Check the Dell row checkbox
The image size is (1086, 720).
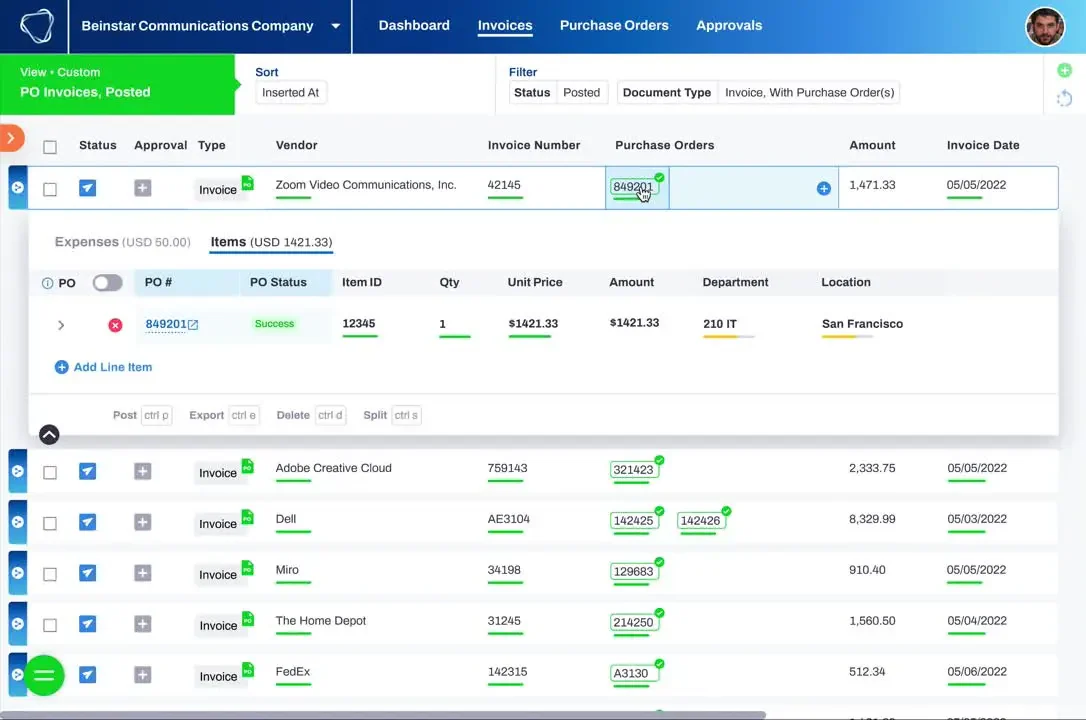[50, 523]
